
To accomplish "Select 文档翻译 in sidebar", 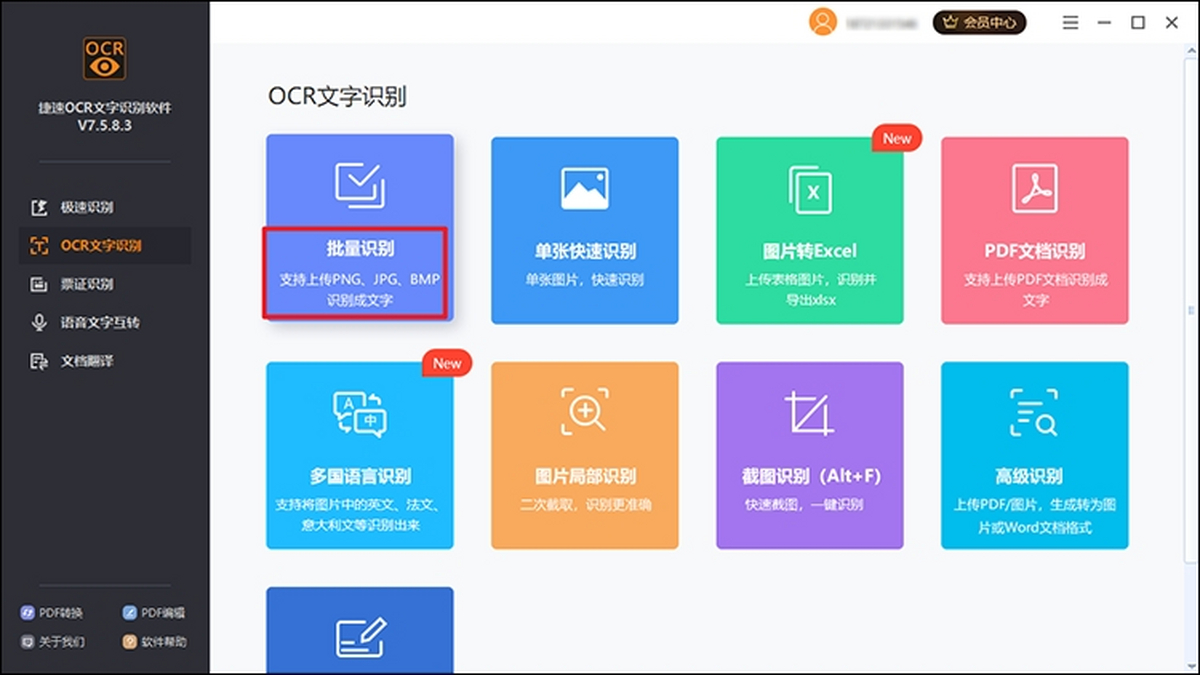I will click(x=105, y=361).
